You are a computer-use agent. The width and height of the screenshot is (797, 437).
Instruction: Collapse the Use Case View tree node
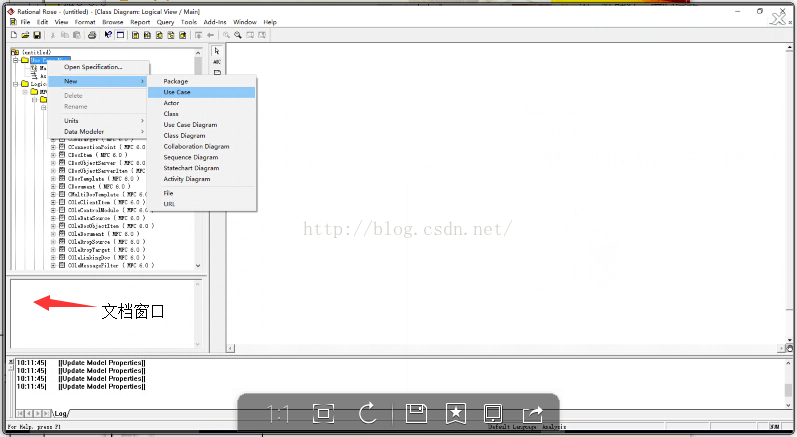[16, 60]
